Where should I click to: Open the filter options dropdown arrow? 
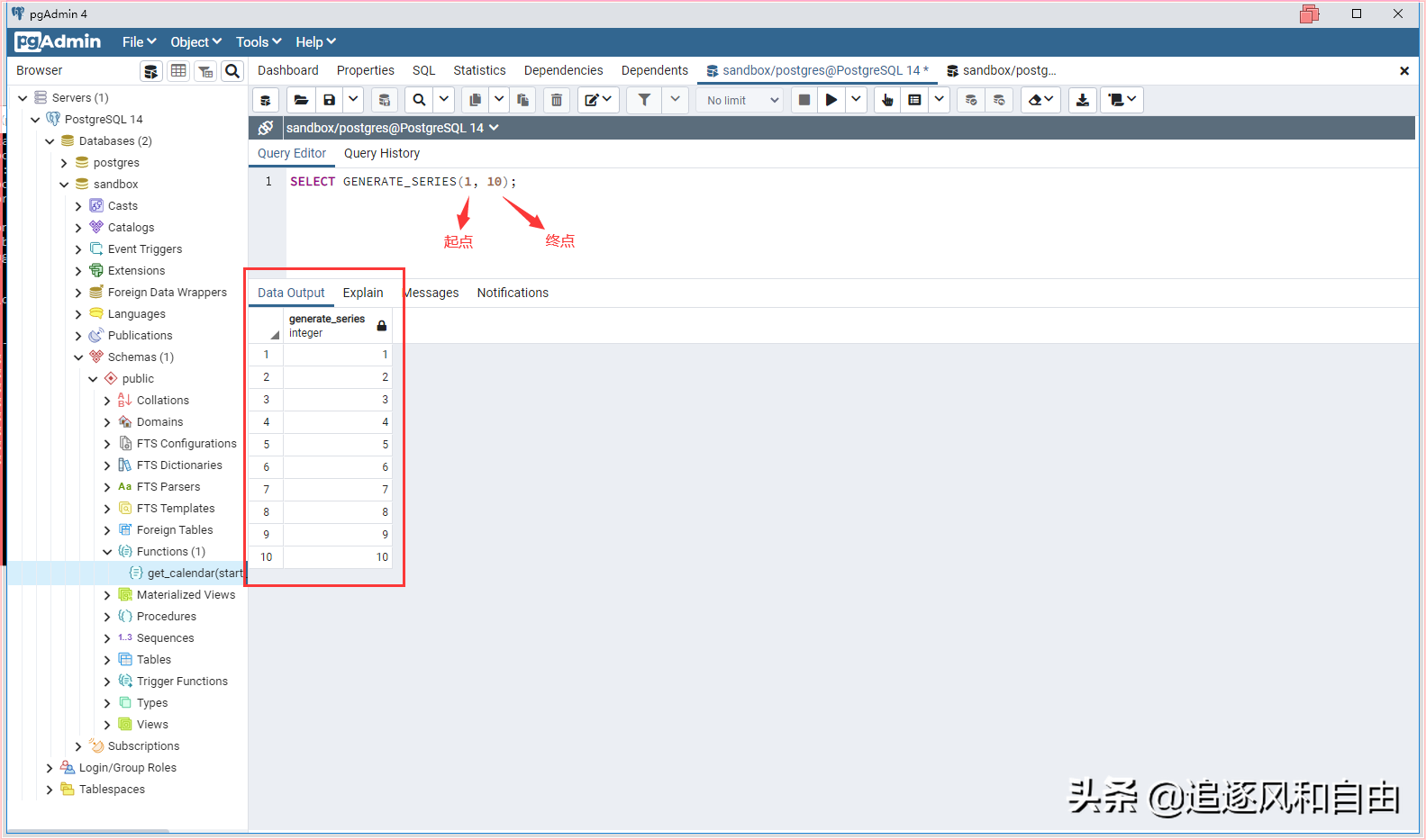tap(675, 100)
